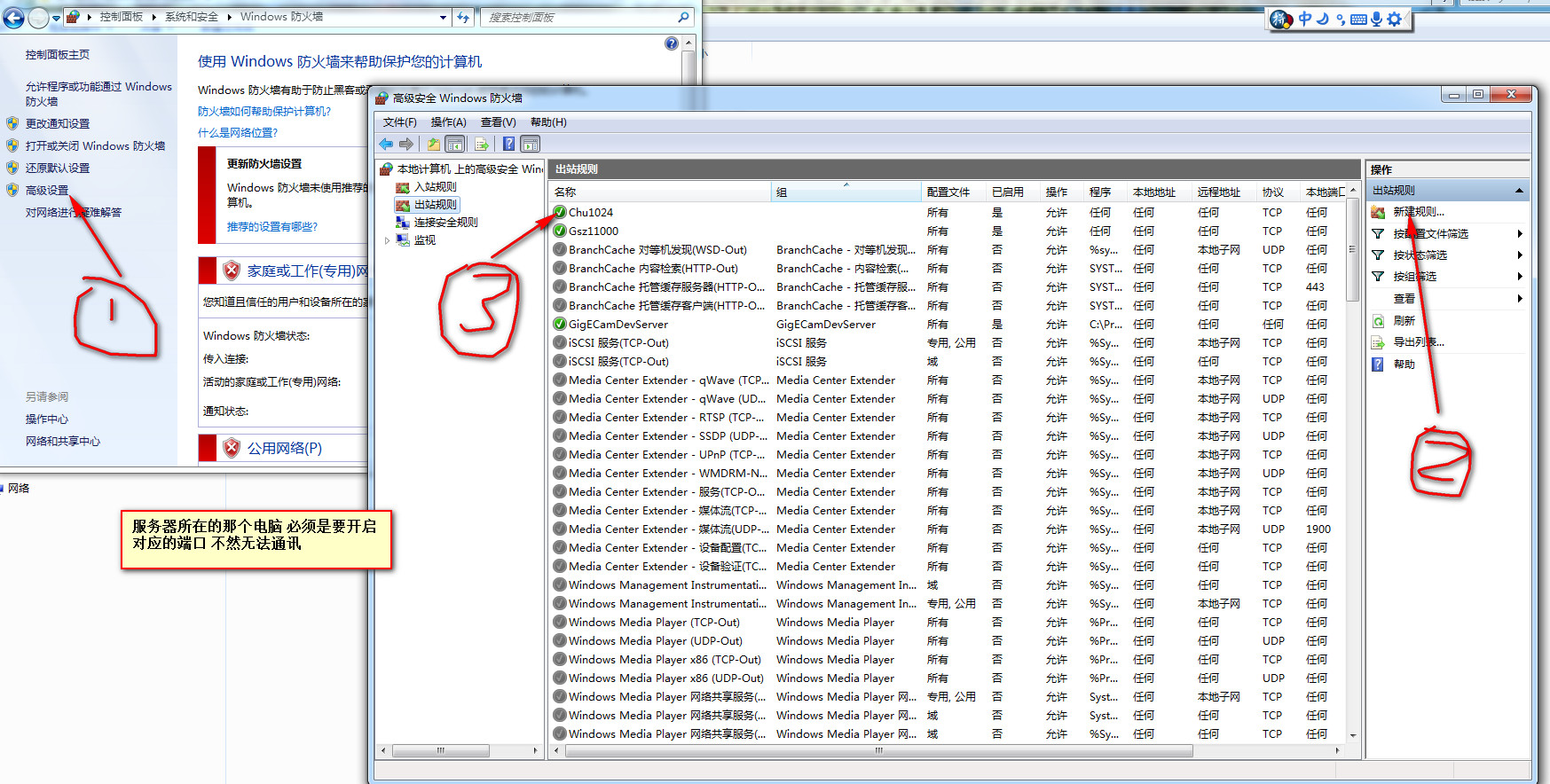
Task: Open the 按配置文件筛选 submenu arrow
Action: coord(1520,234)
